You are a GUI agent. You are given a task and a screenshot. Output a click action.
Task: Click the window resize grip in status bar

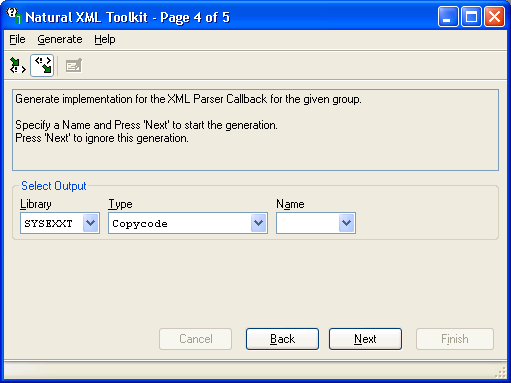(x=501, y=373)
